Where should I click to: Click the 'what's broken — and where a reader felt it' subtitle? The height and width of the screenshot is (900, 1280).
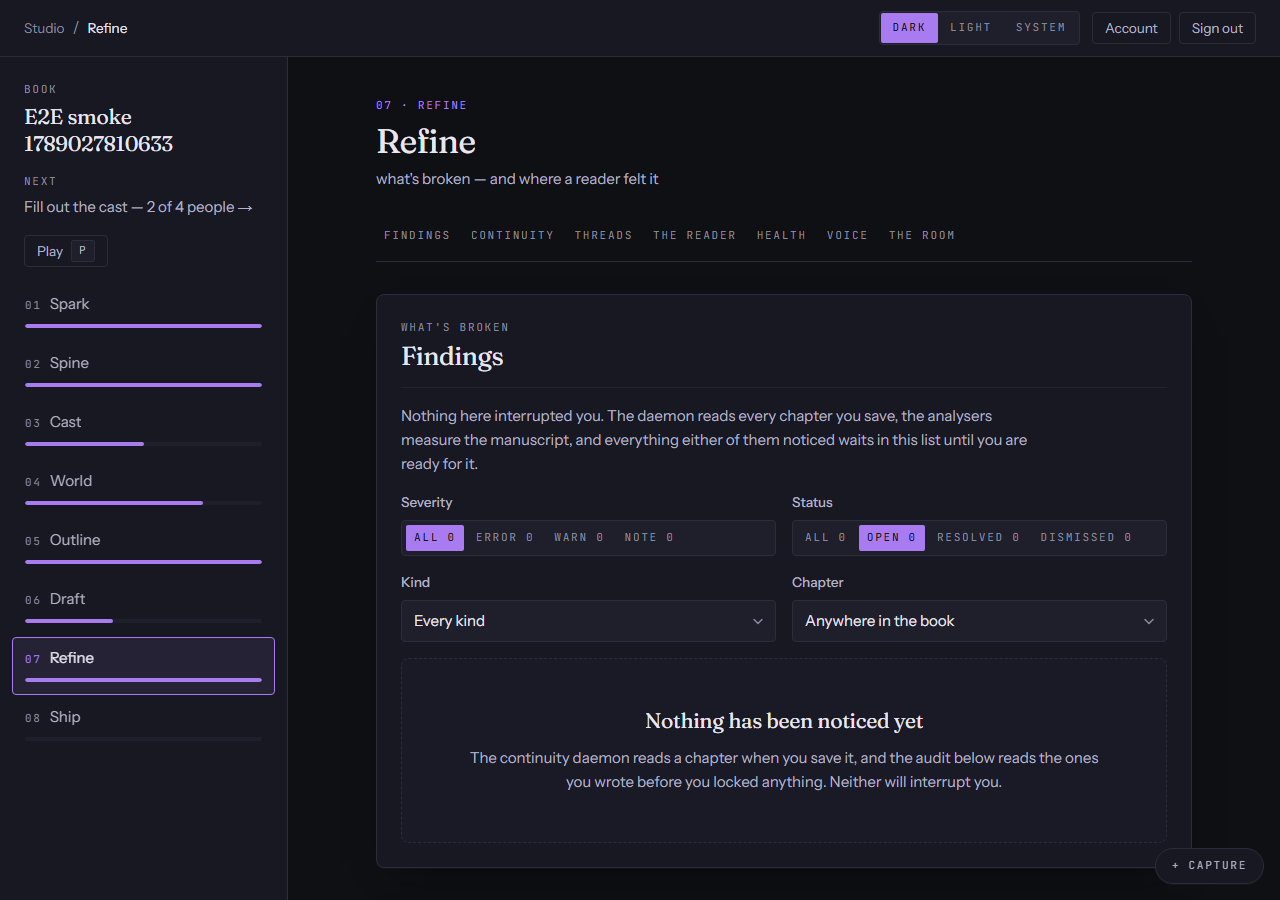point(517,179)
